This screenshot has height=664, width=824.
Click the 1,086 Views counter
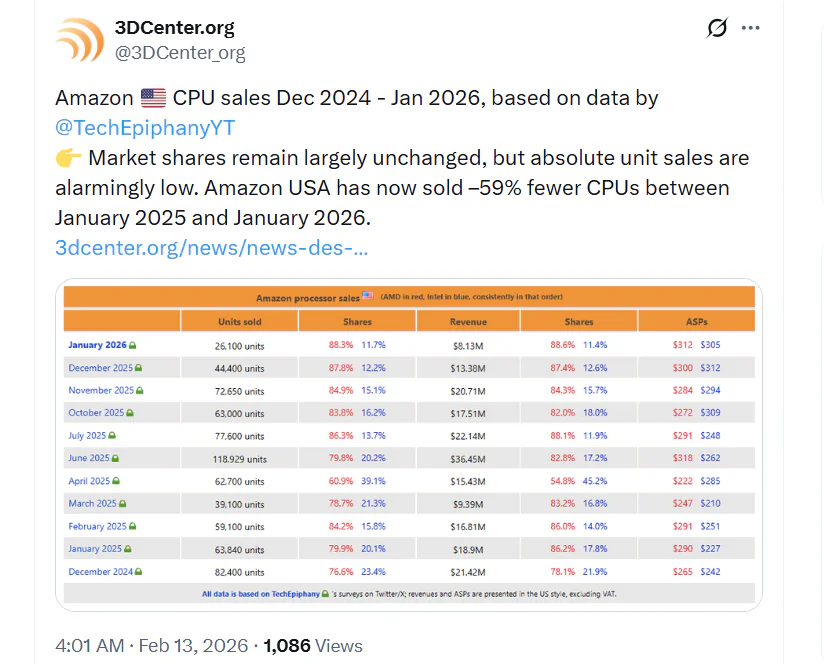tap(287, 645)
